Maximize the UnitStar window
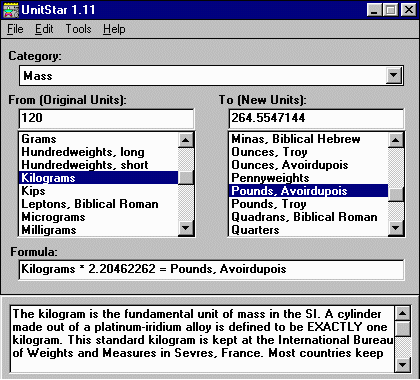 (390, 10)
